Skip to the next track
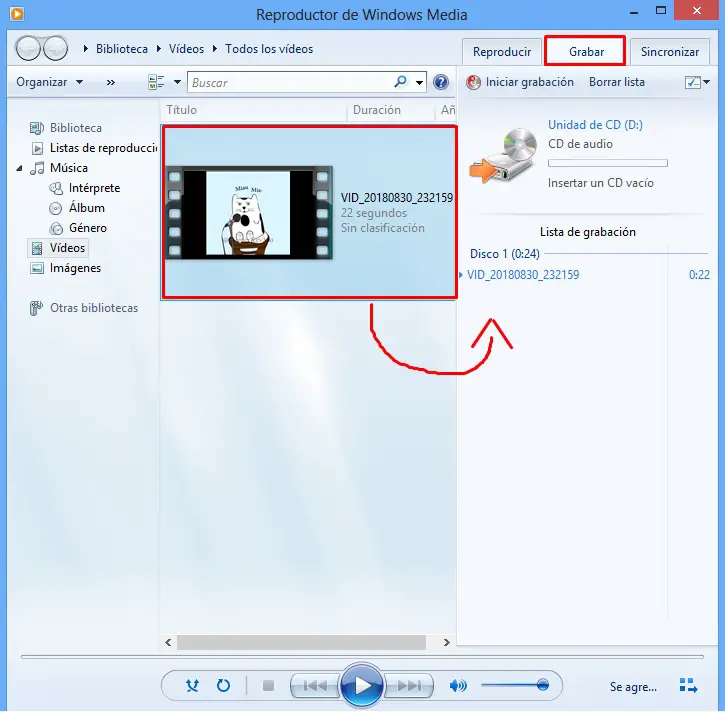 tap(409, 685)
